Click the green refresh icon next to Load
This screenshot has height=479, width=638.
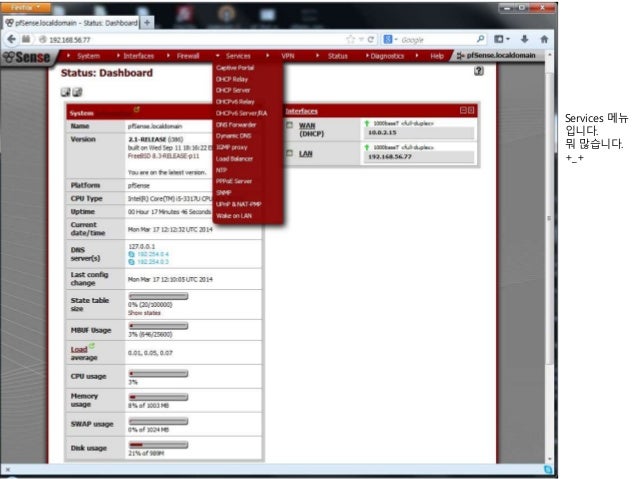[x=92, y=346]
